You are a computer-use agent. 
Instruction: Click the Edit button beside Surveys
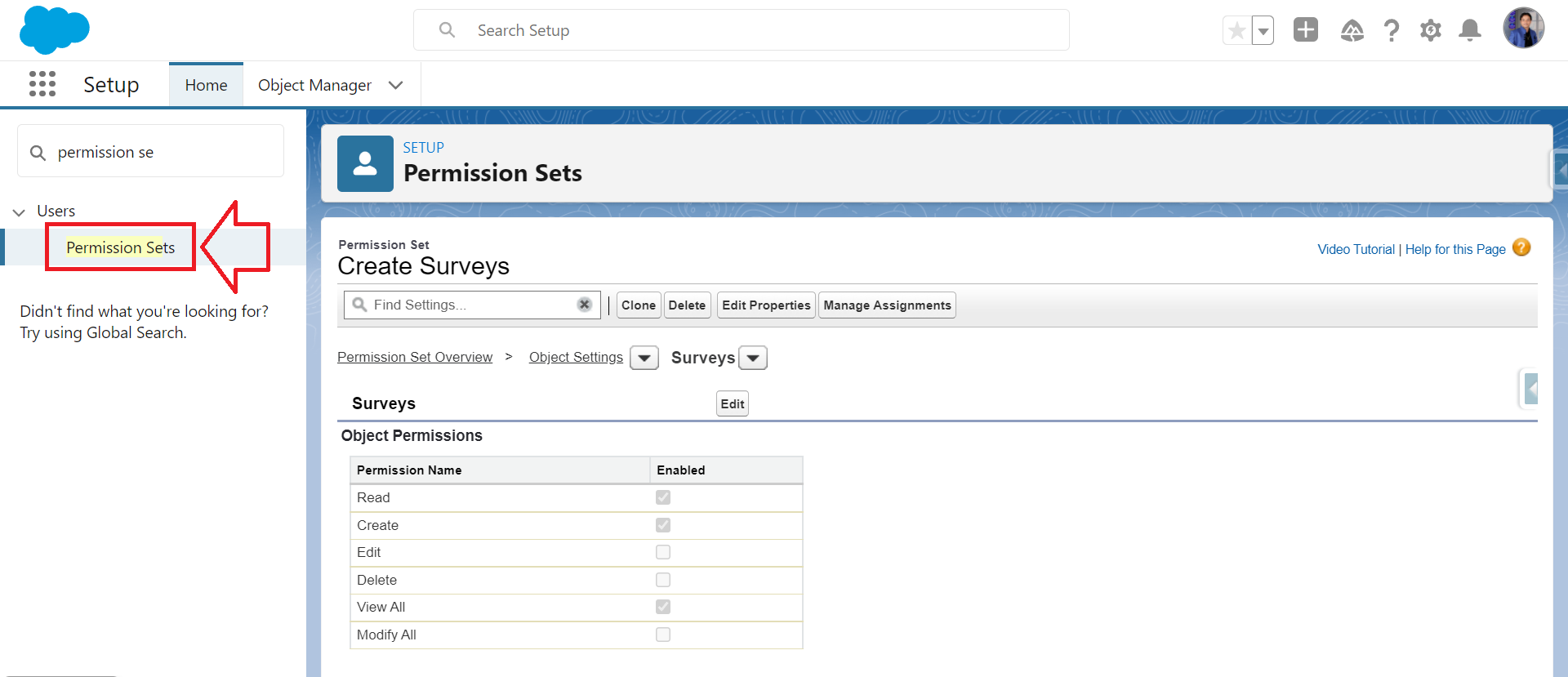point(733,403)
